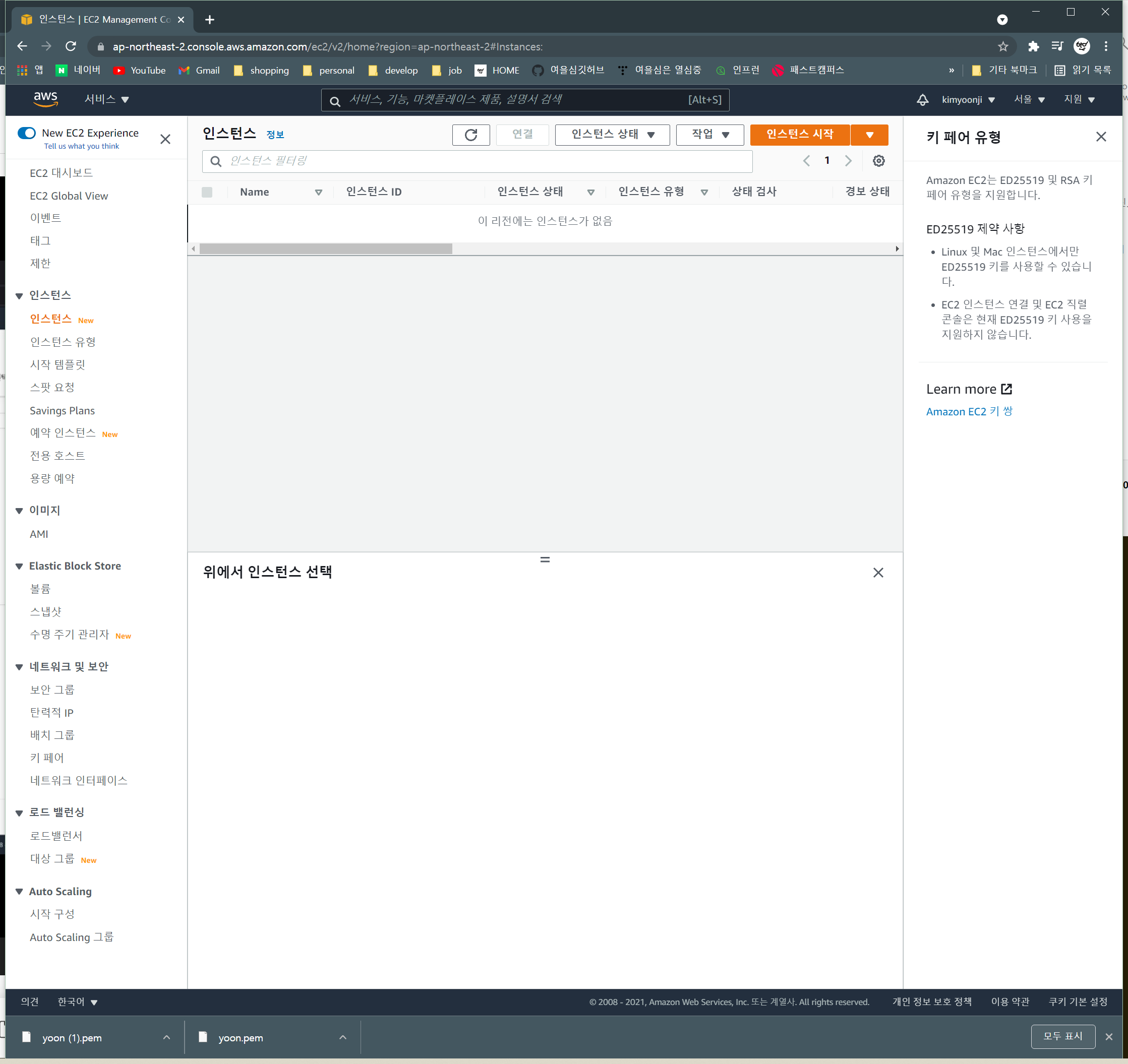The height and width of the screenshot is (1064, 1128).
Task: Open the table preferences gear icon
Action: pos(878,161)
